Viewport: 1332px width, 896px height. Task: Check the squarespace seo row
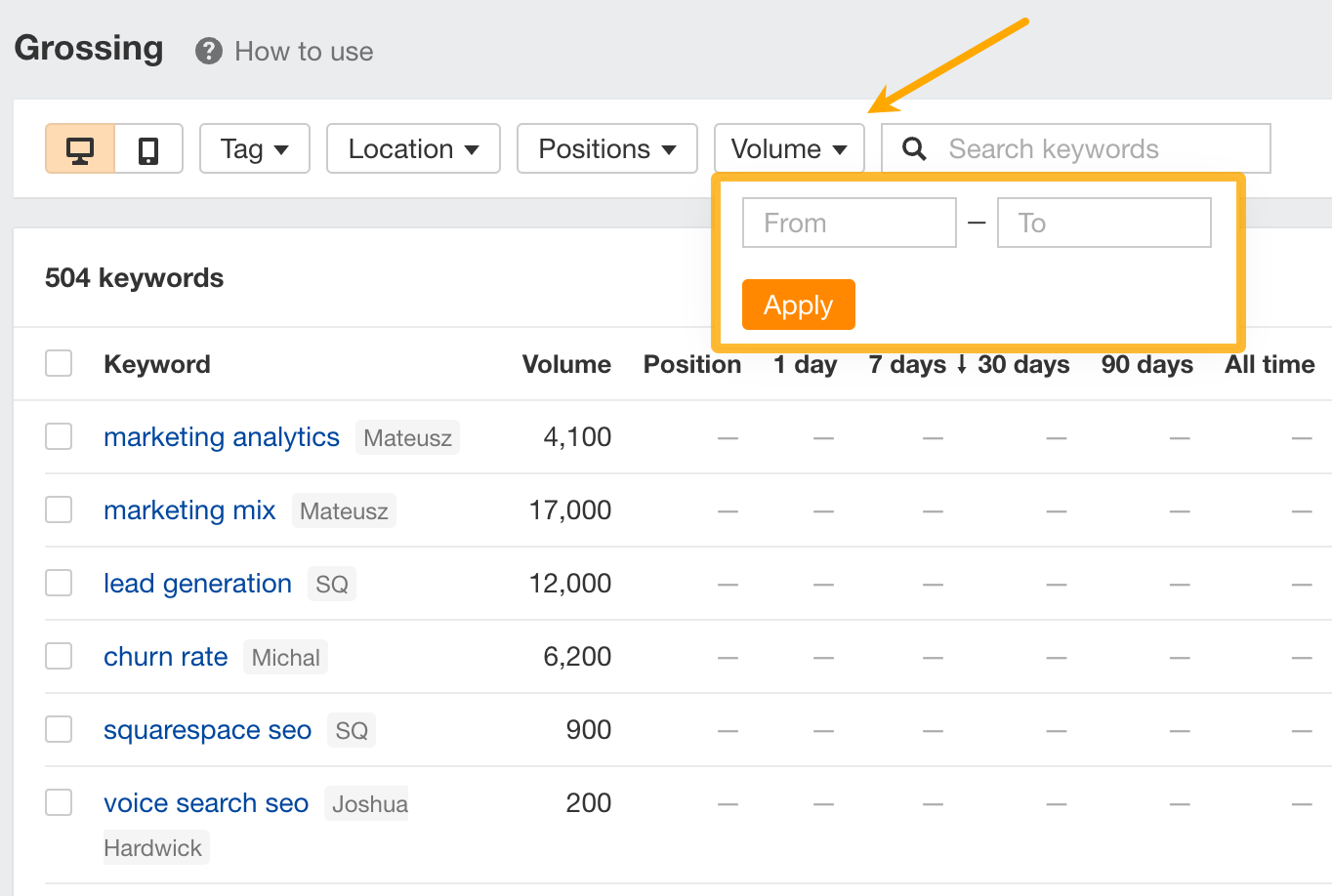pyautogui.click(x=59, y=729)
